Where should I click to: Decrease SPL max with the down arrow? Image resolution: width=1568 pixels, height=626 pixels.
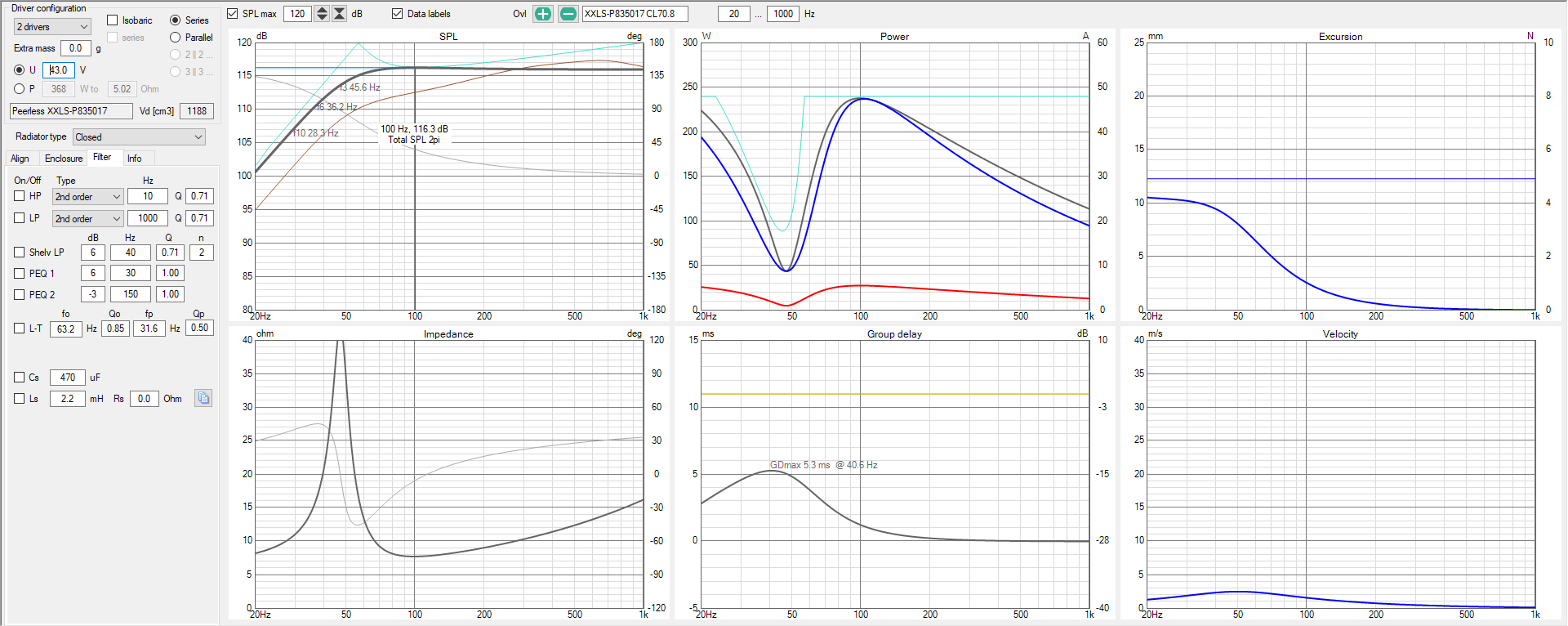[x=322, y=18]
